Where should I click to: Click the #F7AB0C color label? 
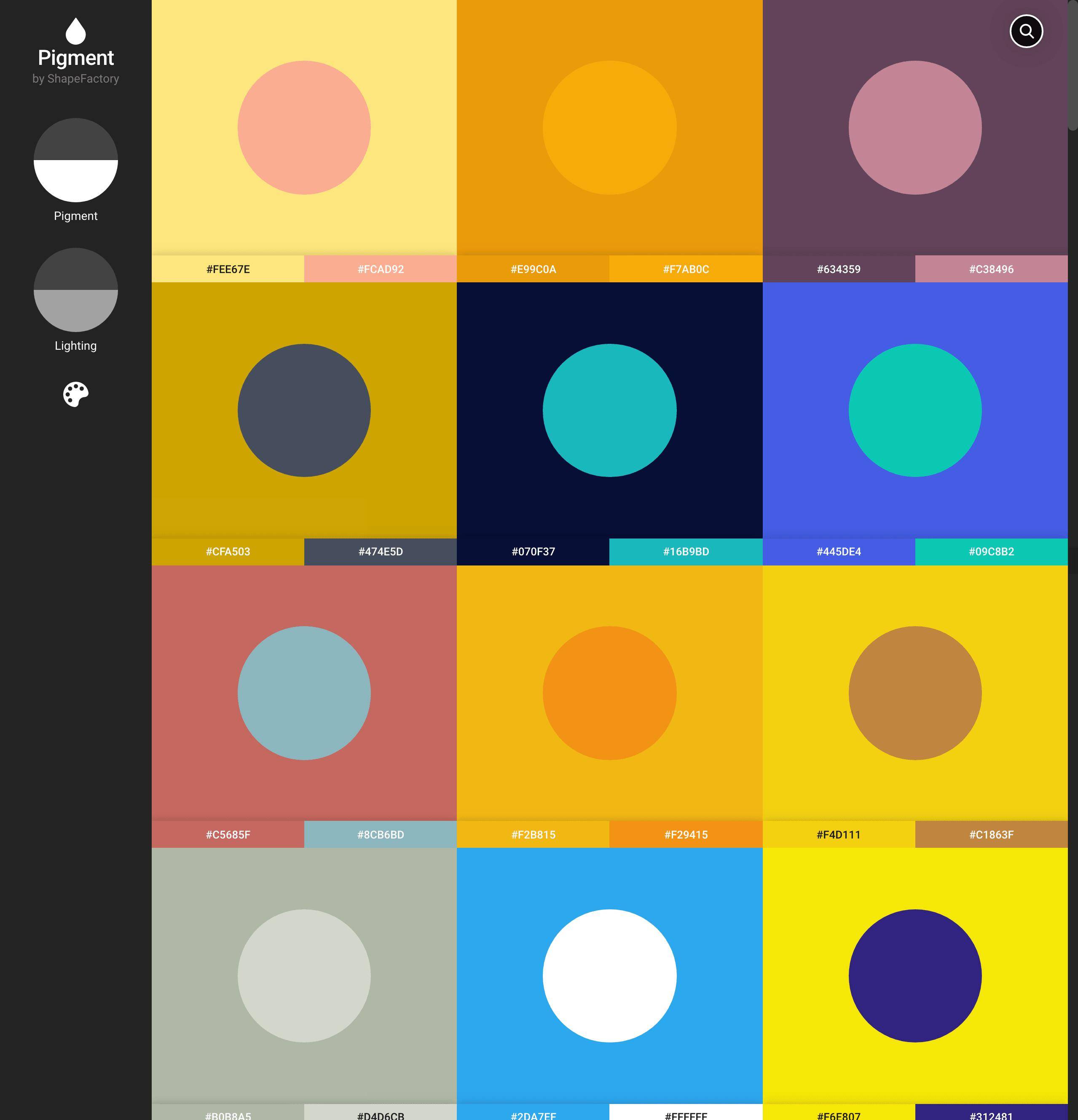pyautogui.click(x=685, y=269)
